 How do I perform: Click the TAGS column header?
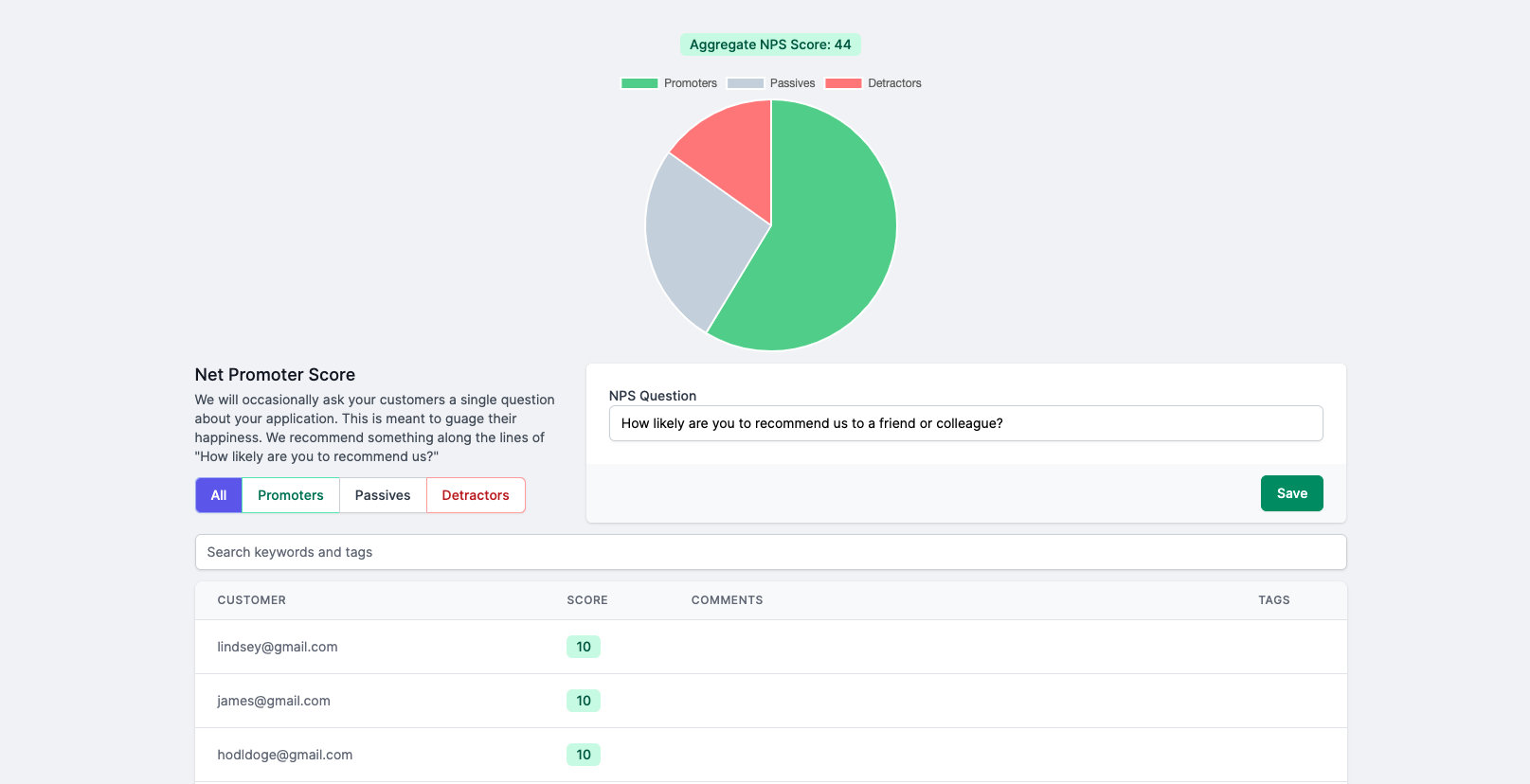point(1273,600)
